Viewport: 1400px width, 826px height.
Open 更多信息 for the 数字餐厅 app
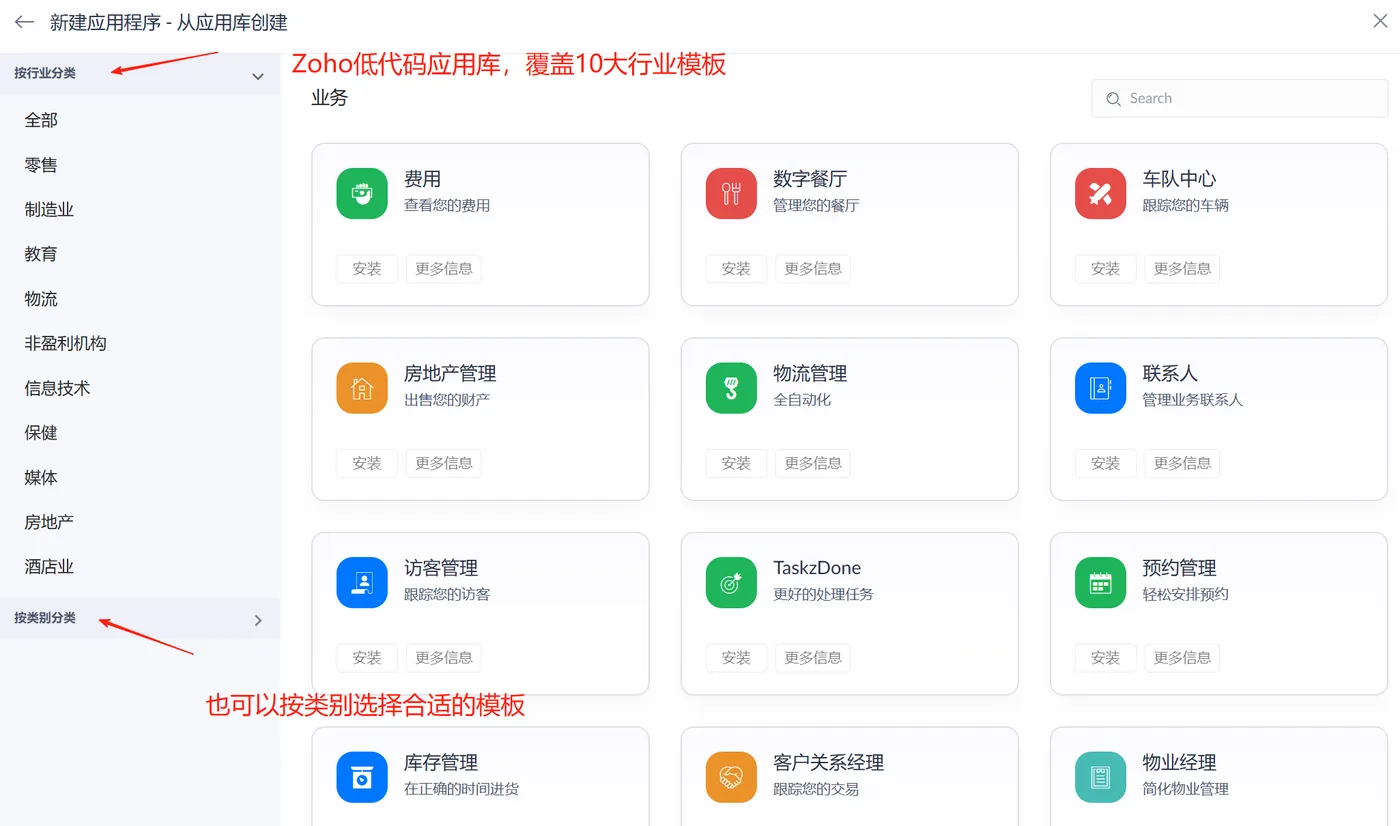pos(812,268)
